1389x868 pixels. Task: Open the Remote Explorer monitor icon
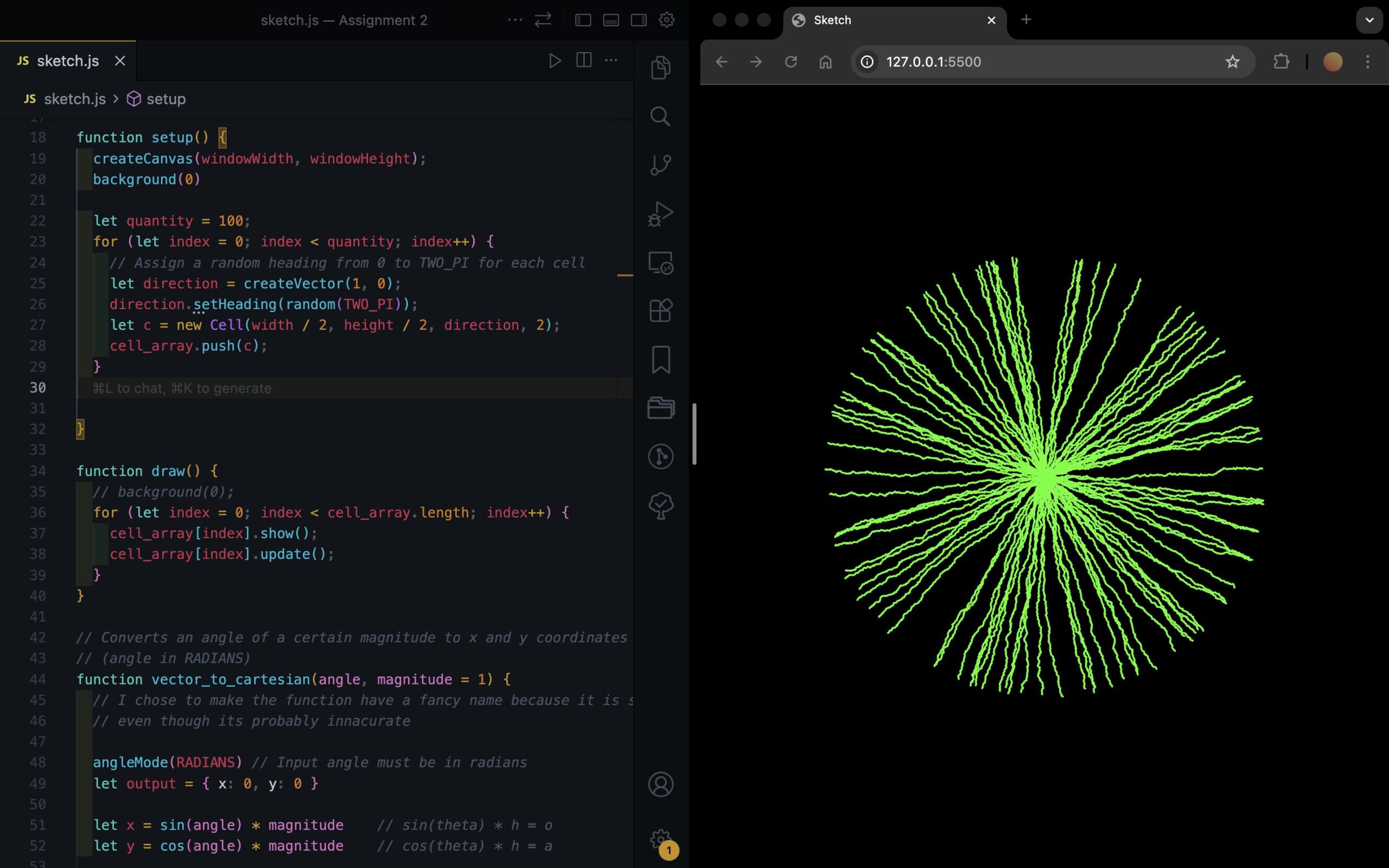661,263
